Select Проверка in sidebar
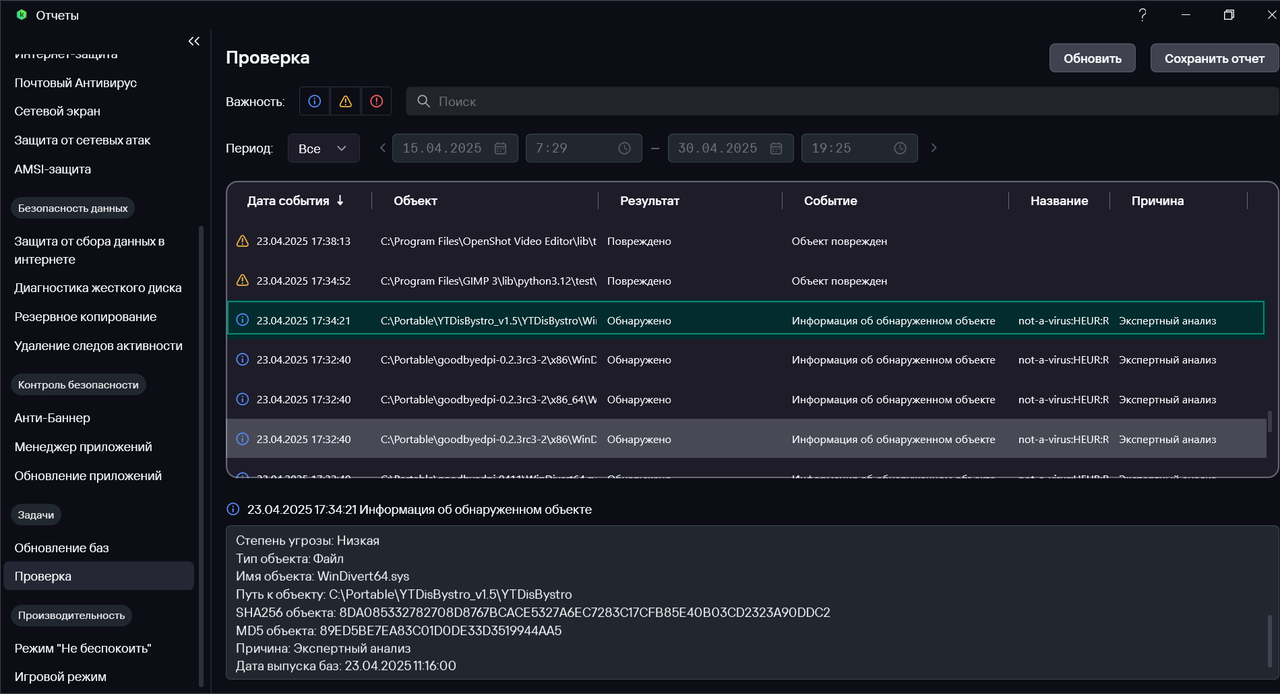The width and height of the screenshot is (1280, 694). click(99, 576)
